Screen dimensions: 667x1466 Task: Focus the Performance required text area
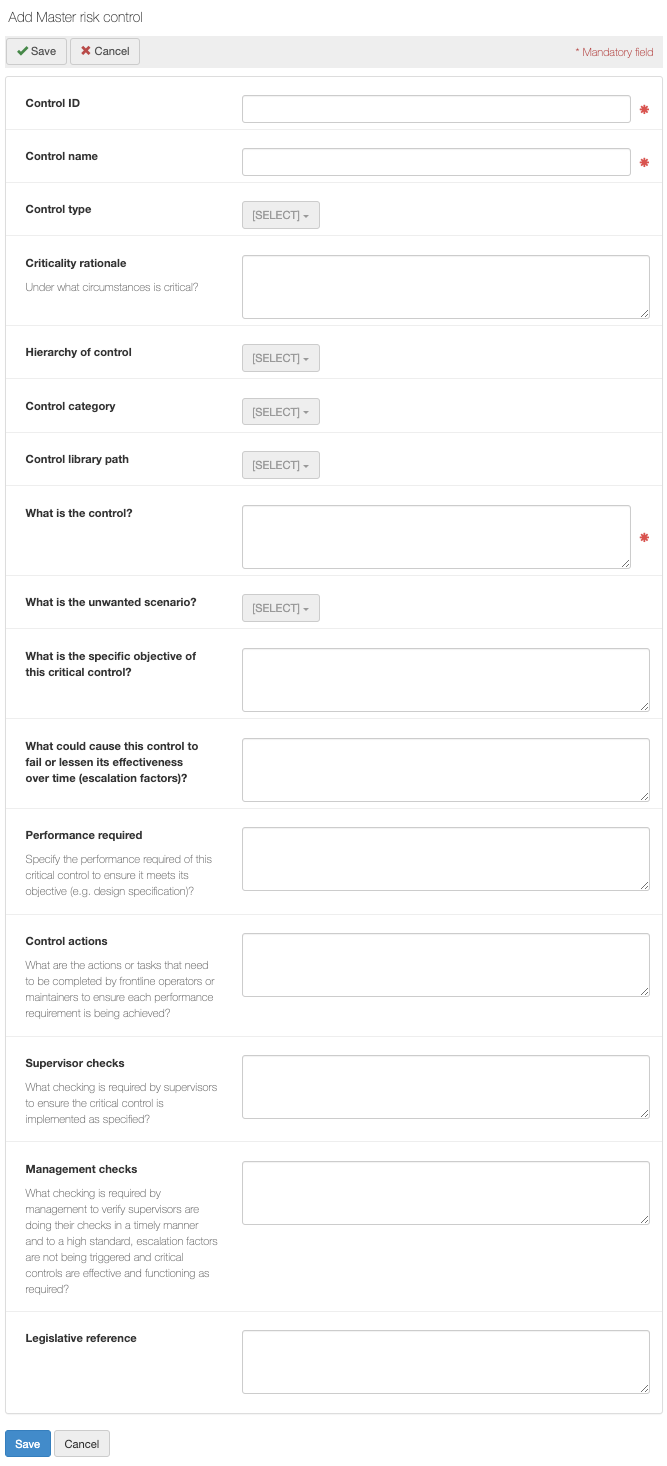point(446,859)
